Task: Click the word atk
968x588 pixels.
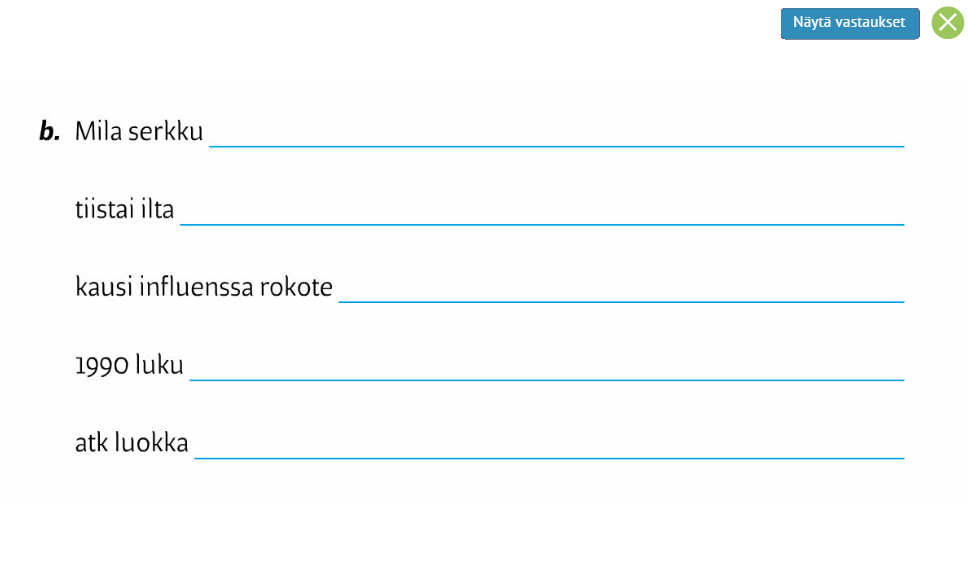Action: click(90, 443)
